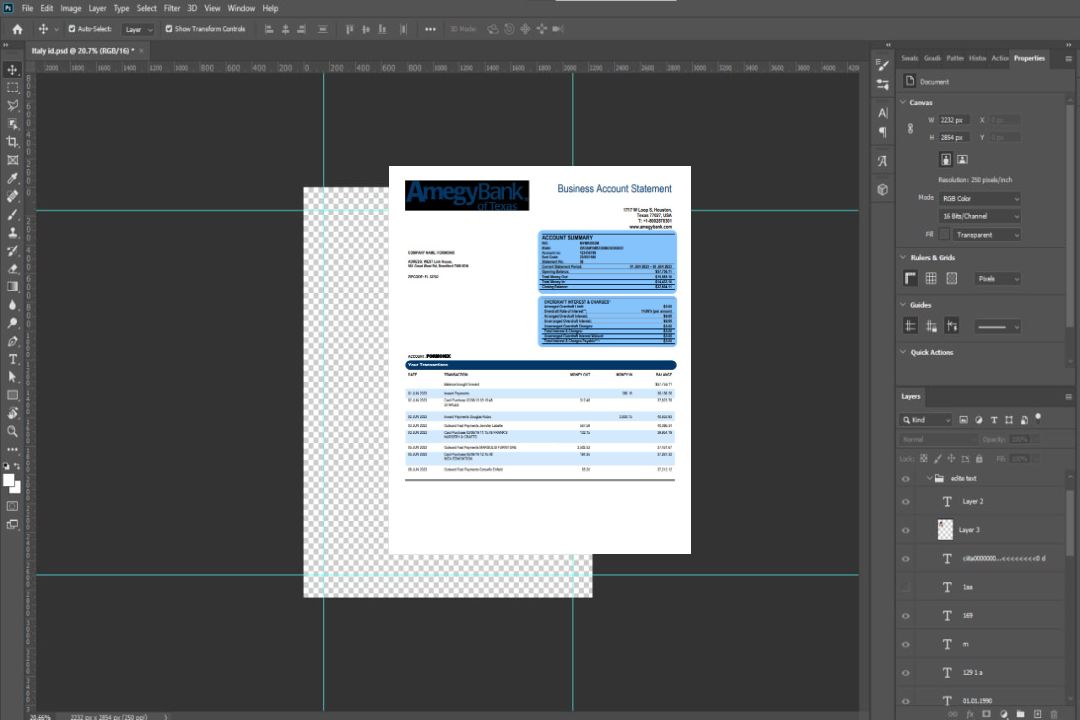Open the Filter menu
Viewport: 1080px width, 720px height.
coord(172,8)
